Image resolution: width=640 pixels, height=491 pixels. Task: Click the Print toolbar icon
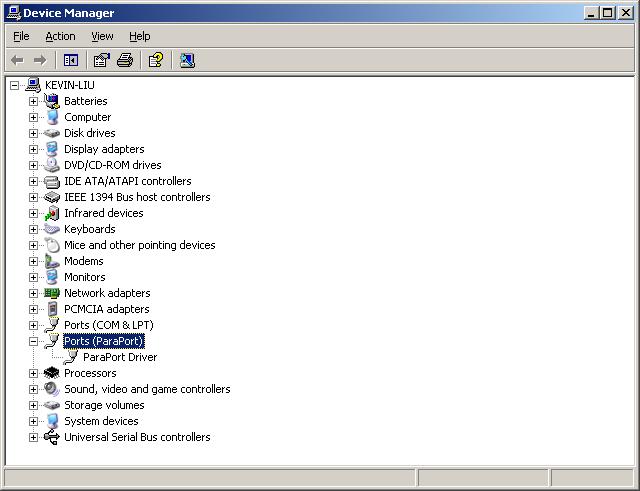tap(125, 60)
